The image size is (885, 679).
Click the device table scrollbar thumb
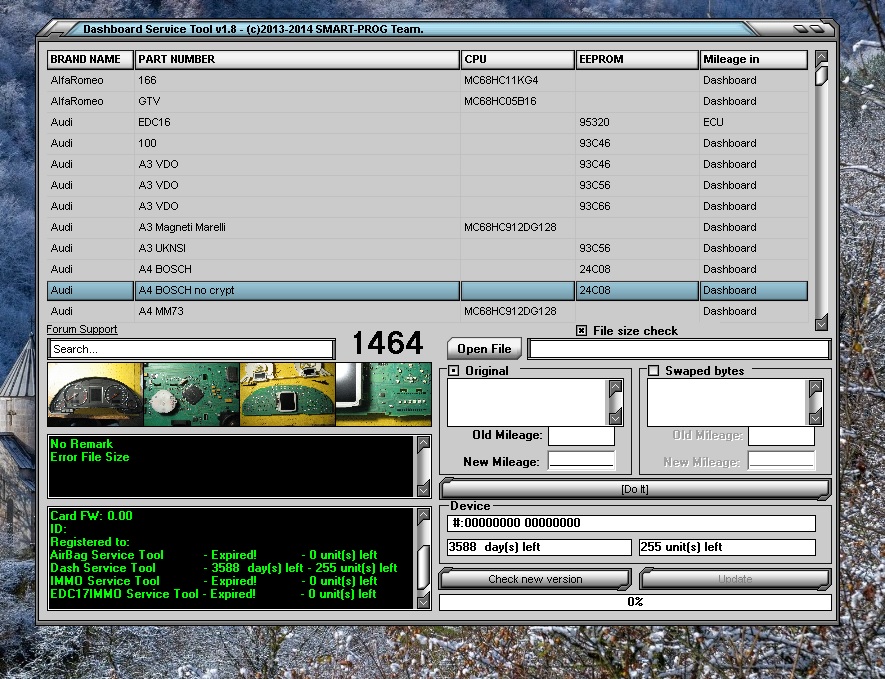click(821, 76)
